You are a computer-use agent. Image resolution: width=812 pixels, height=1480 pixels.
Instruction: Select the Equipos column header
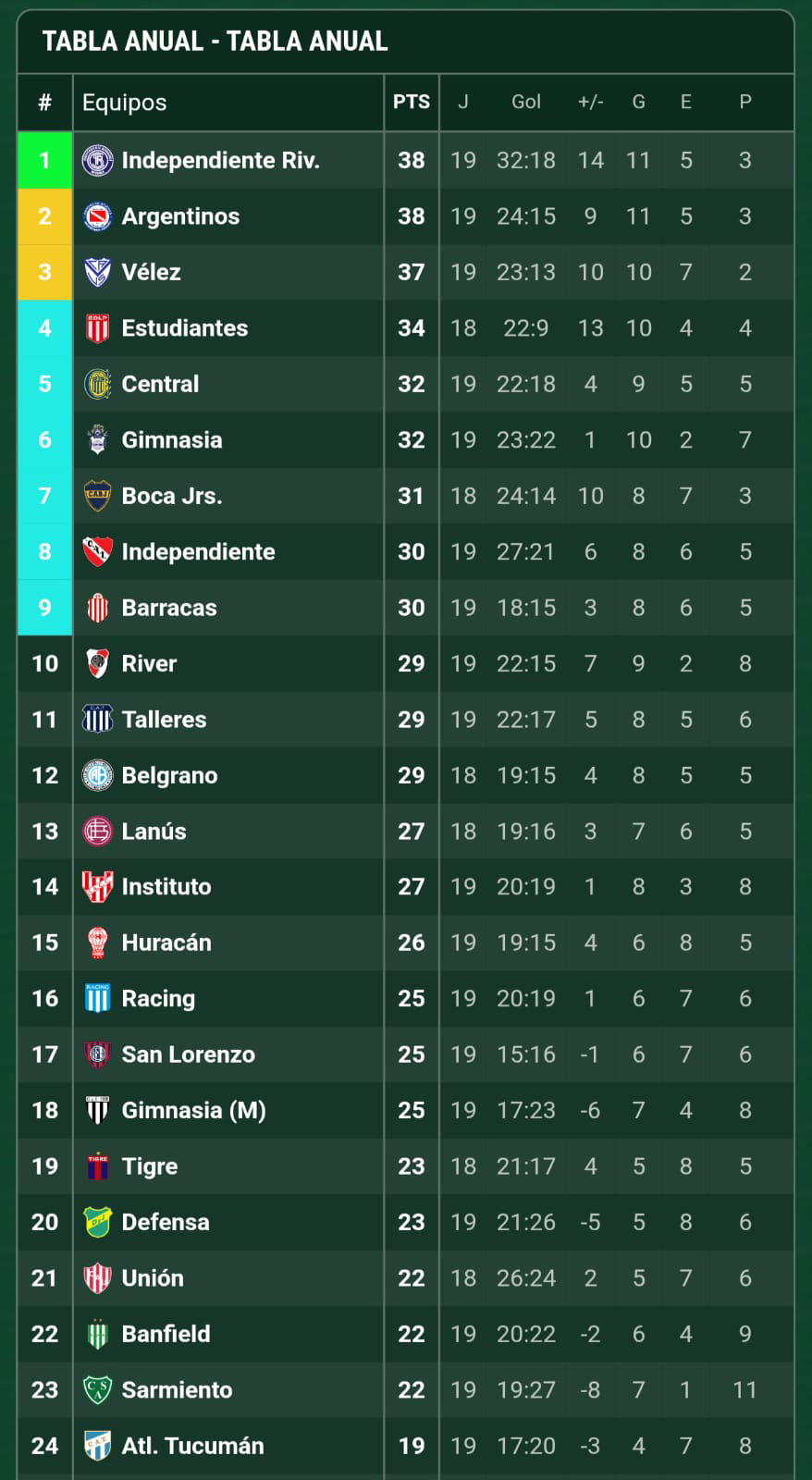coord(125,102)
